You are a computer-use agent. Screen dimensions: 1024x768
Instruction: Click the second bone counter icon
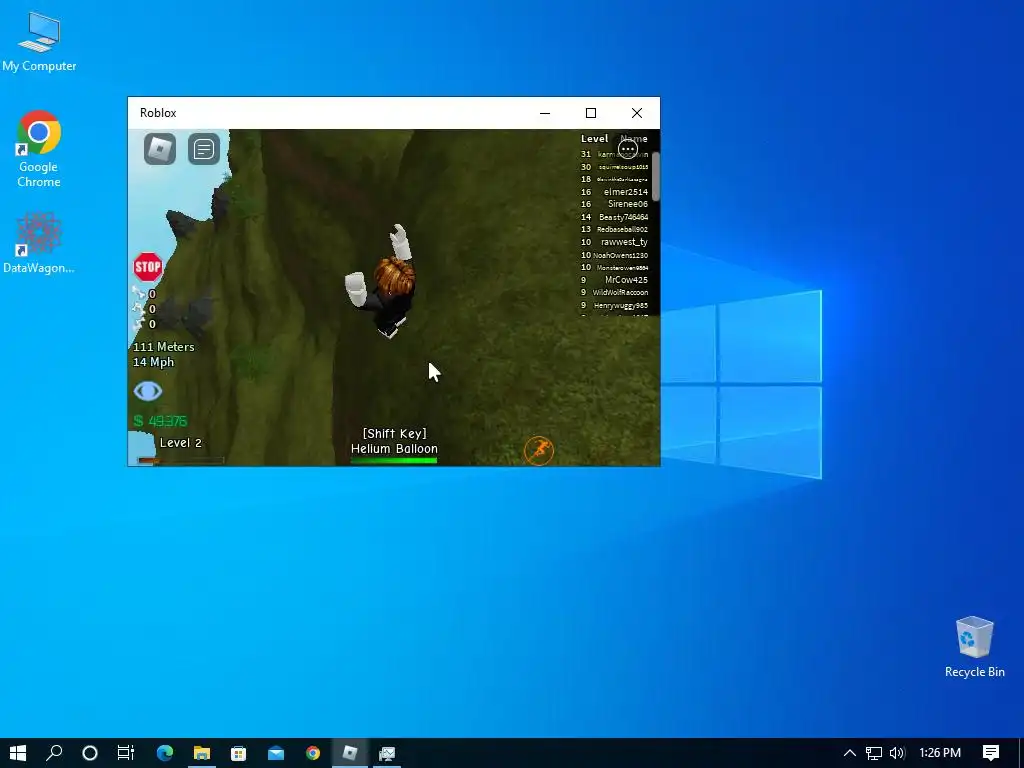click(138, 308)
